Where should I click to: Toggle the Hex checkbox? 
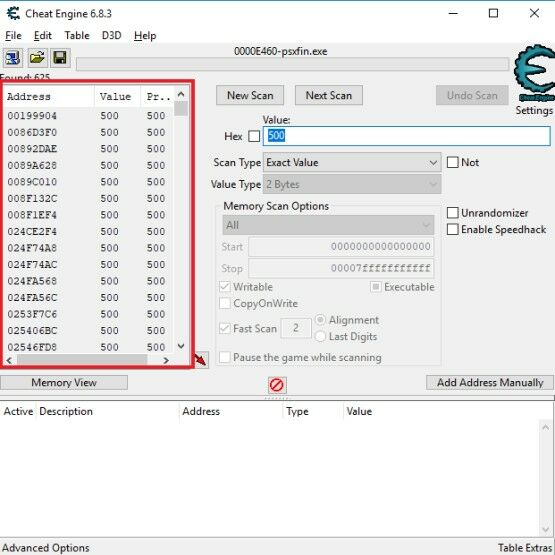[x=254, y=136]
